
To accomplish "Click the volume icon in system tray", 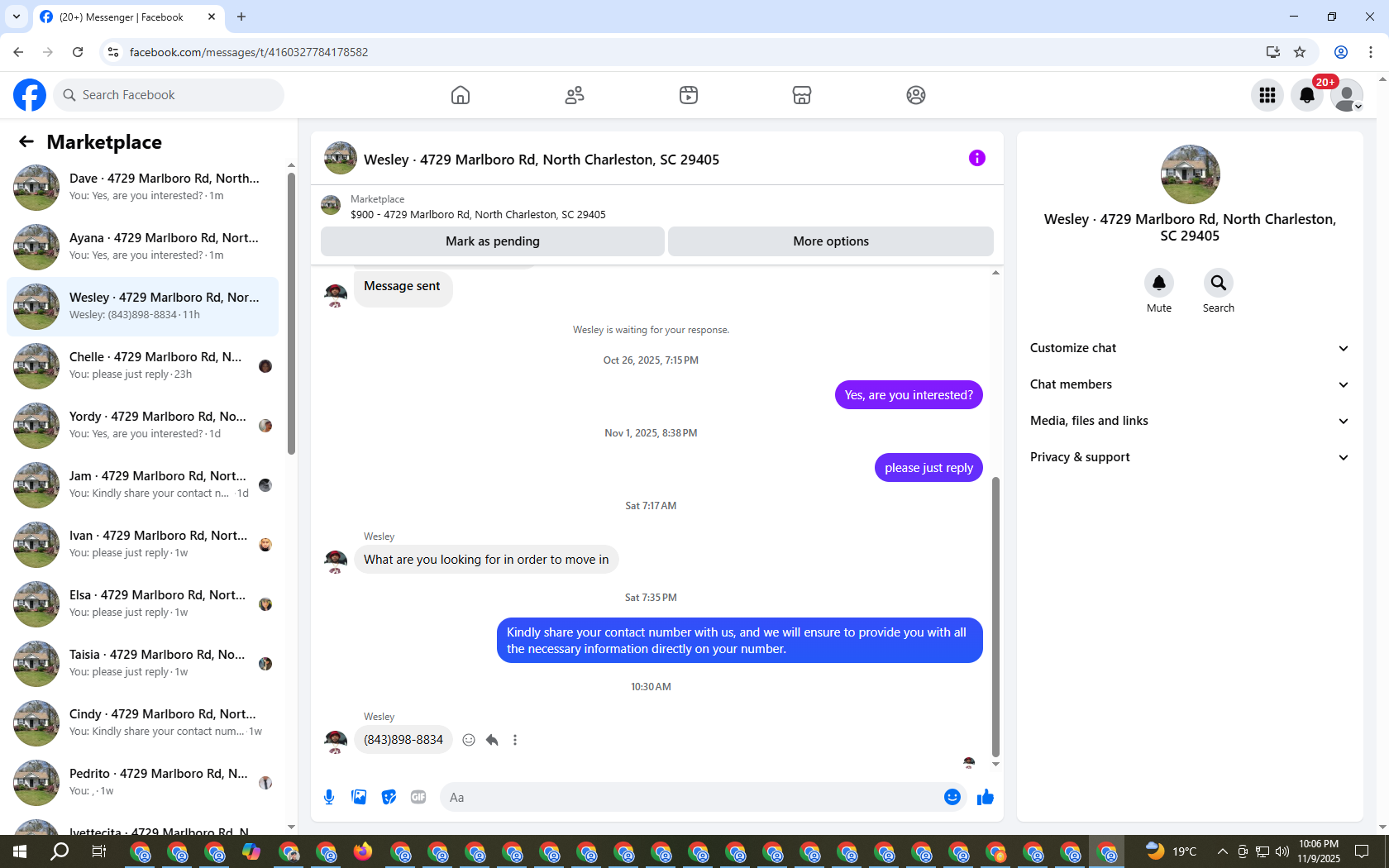I will 1282,851.
